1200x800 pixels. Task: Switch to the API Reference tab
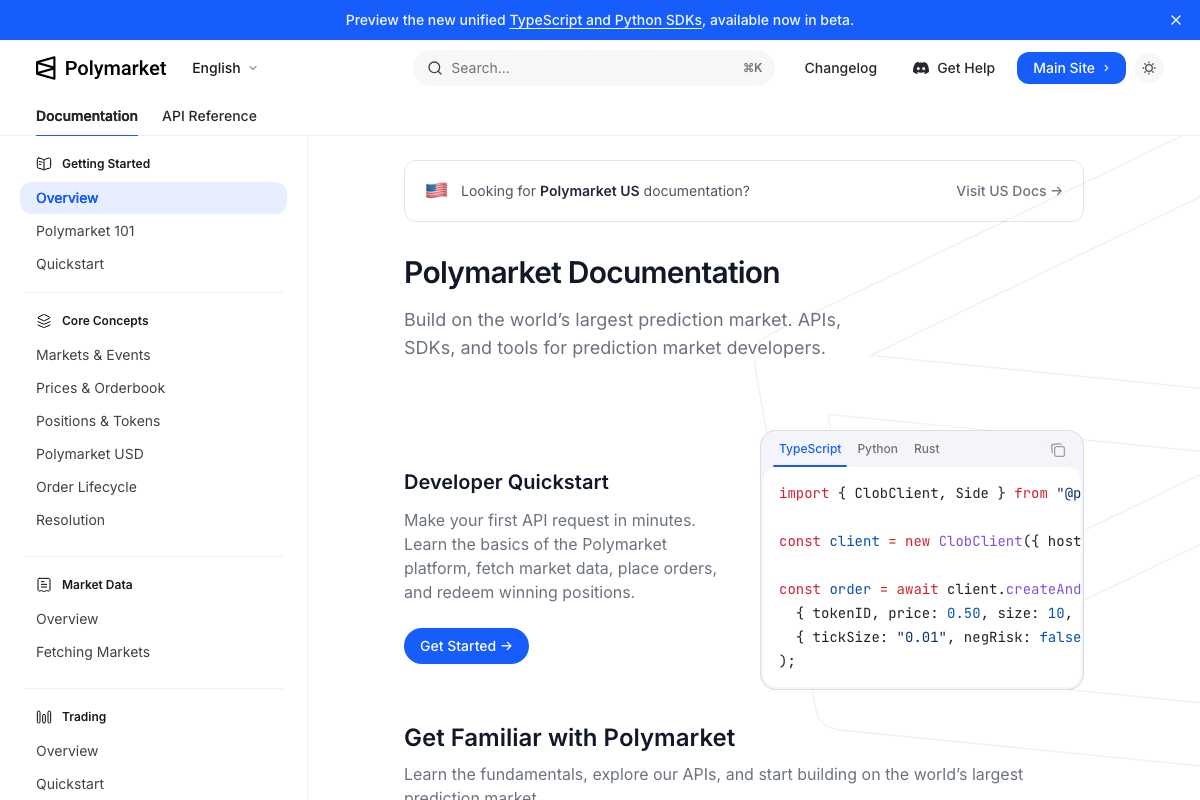point(209,116)
